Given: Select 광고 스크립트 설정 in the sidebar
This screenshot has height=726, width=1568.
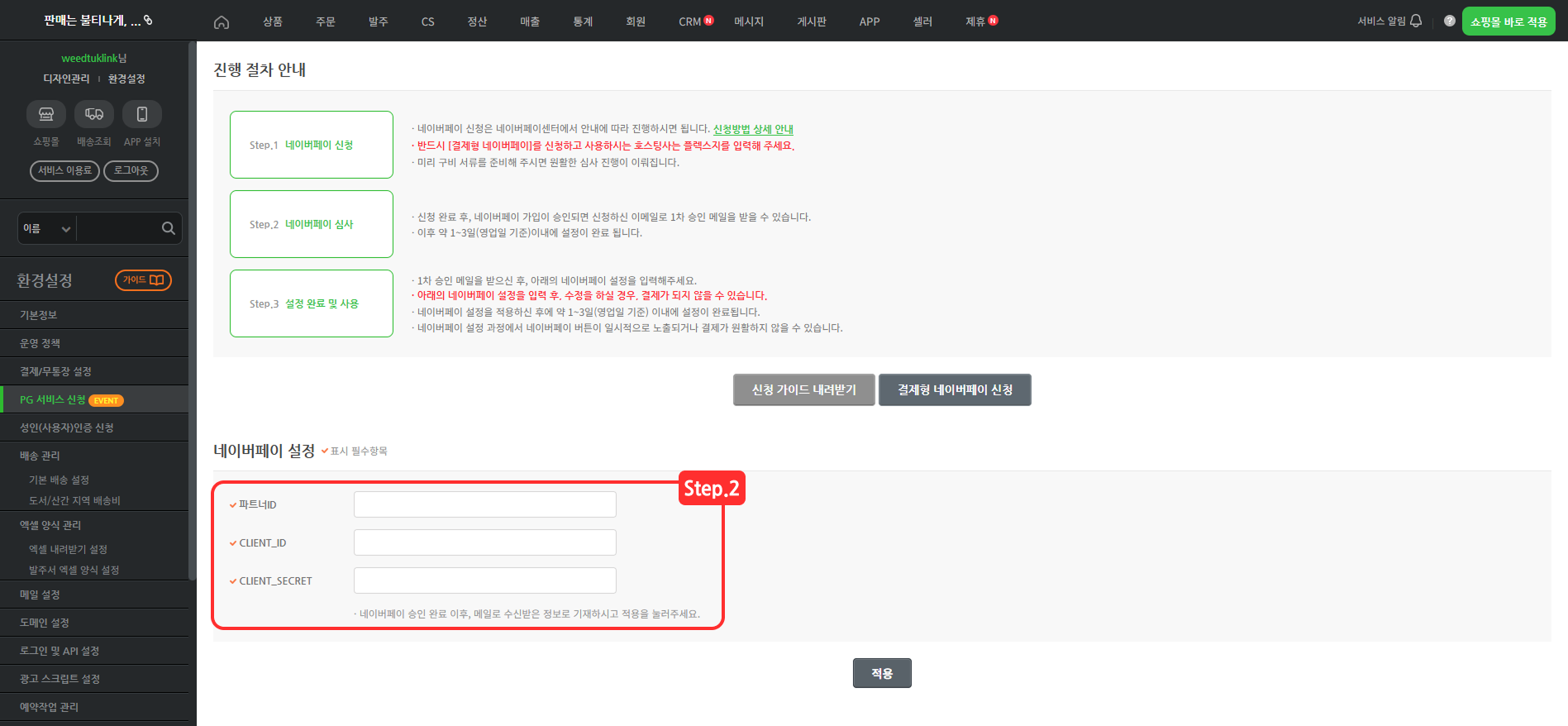Looking at the screenshot, I should (x=94, y=679).
